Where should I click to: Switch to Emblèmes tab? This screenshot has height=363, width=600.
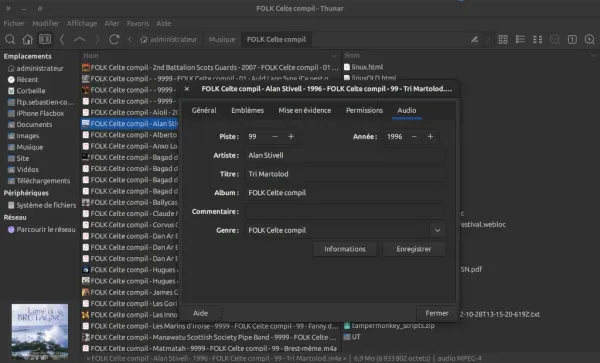tap(248, 110)
